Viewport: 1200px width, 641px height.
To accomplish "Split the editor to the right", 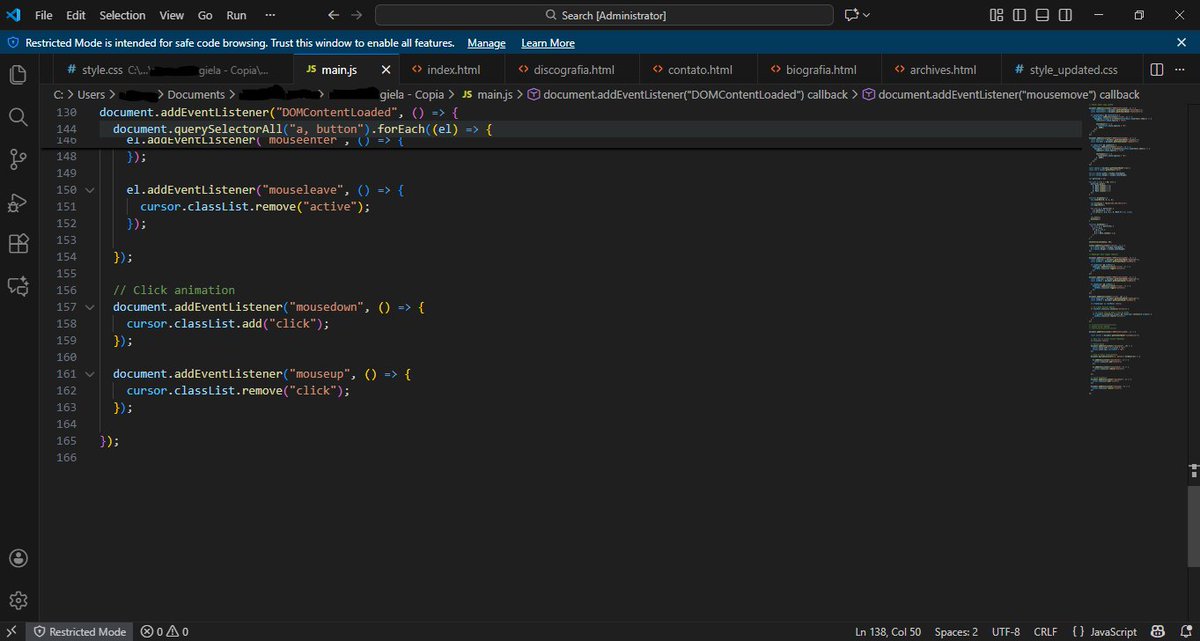I will (x=1156, y=70).
